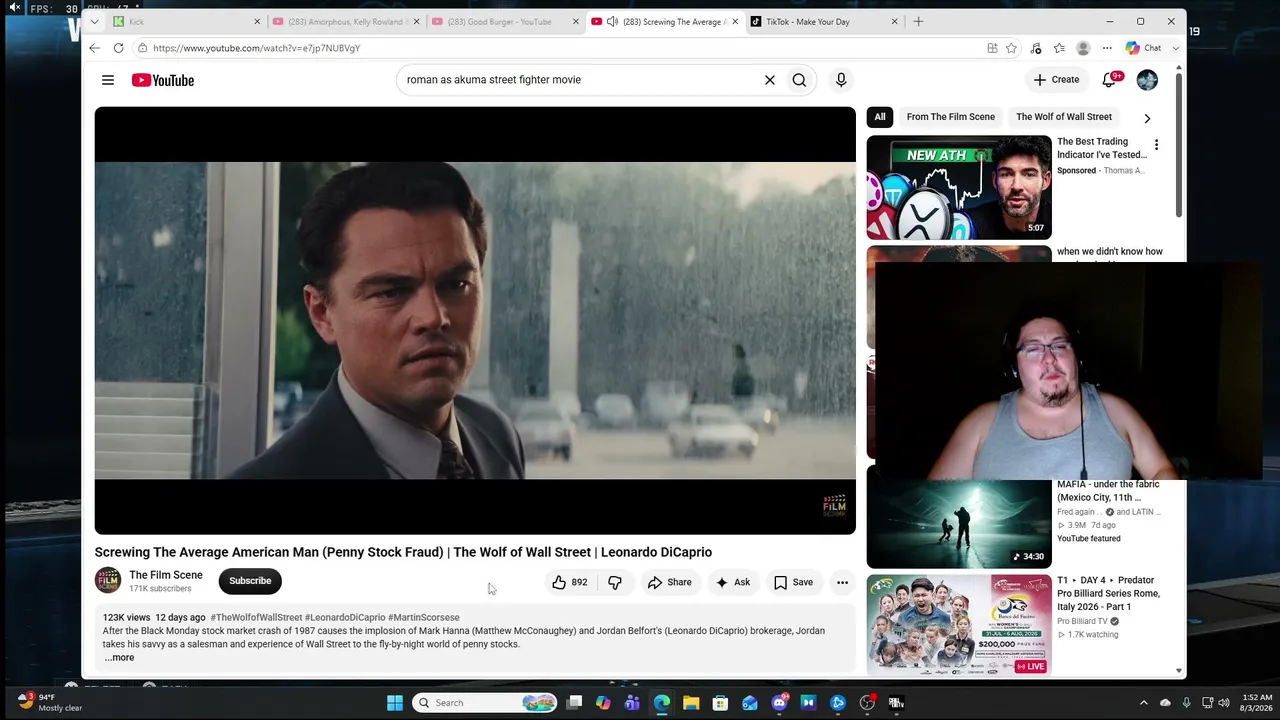Open the #MartinScorsese hashtag link
Screen dimensions: 1280x720
424,618
